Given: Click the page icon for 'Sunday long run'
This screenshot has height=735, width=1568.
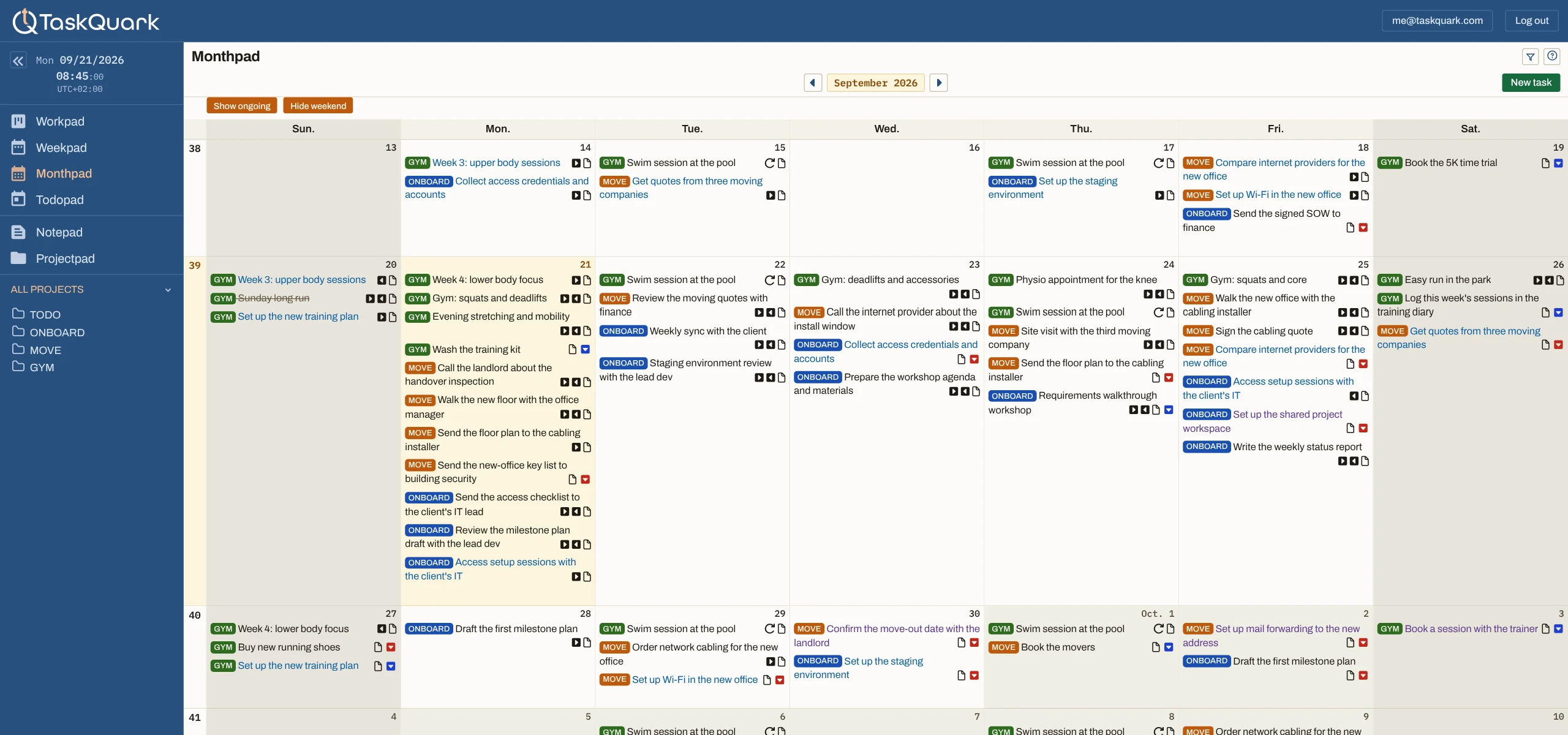Looking at the screenshot, I should pos(393,299).
